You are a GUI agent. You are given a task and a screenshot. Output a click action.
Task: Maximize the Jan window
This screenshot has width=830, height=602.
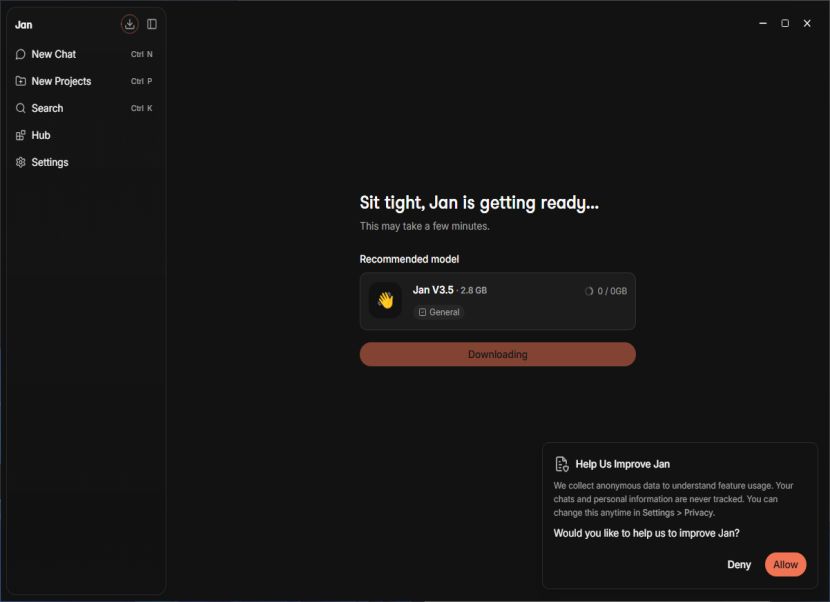pos(785,23)
